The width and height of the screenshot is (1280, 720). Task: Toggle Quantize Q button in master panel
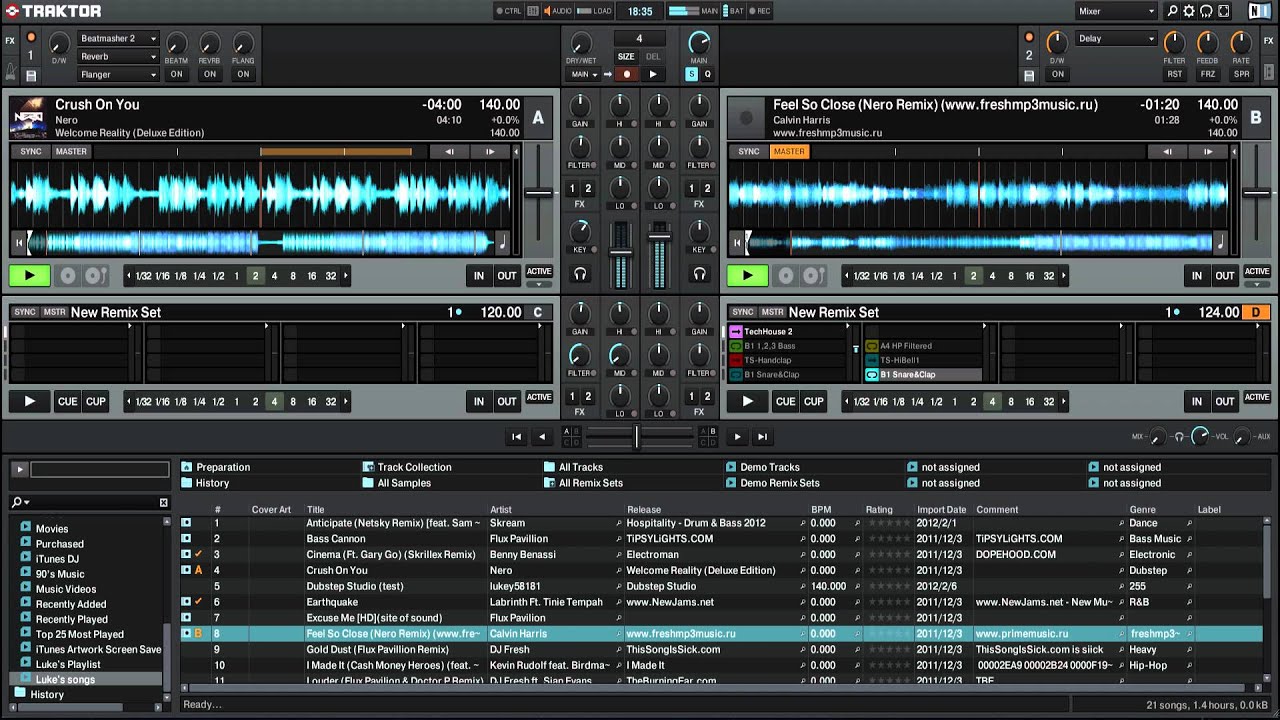pyautogui.click(x=707, y=74)
